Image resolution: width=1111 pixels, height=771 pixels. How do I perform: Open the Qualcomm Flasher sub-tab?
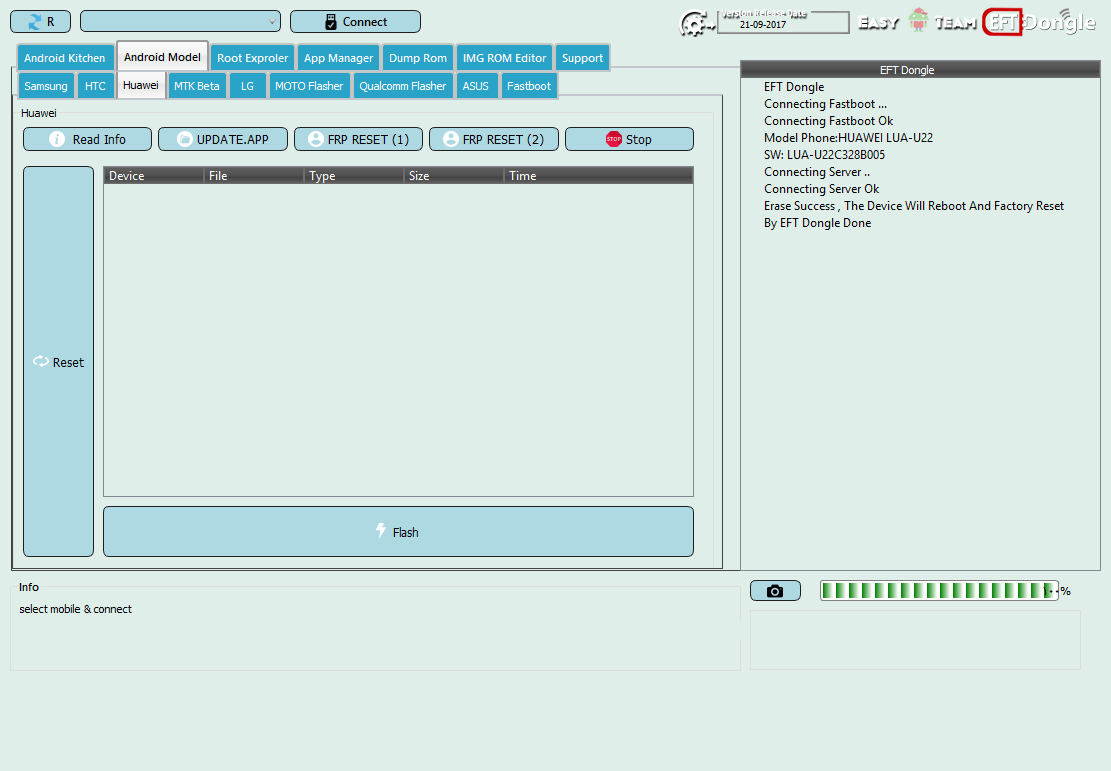coord(402,86)
